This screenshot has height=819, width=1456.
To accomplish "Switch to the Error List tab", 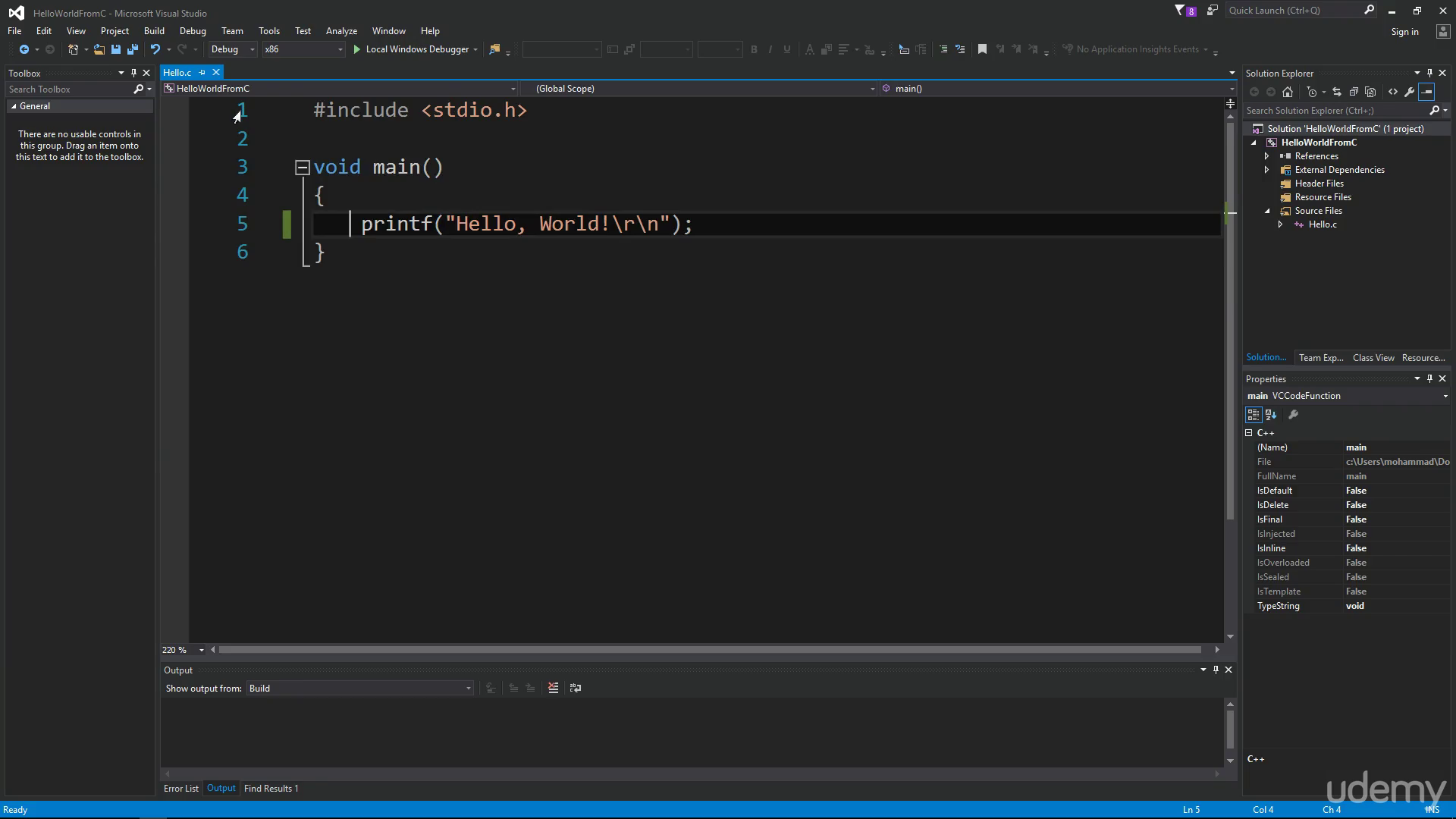I will (181, 788).
